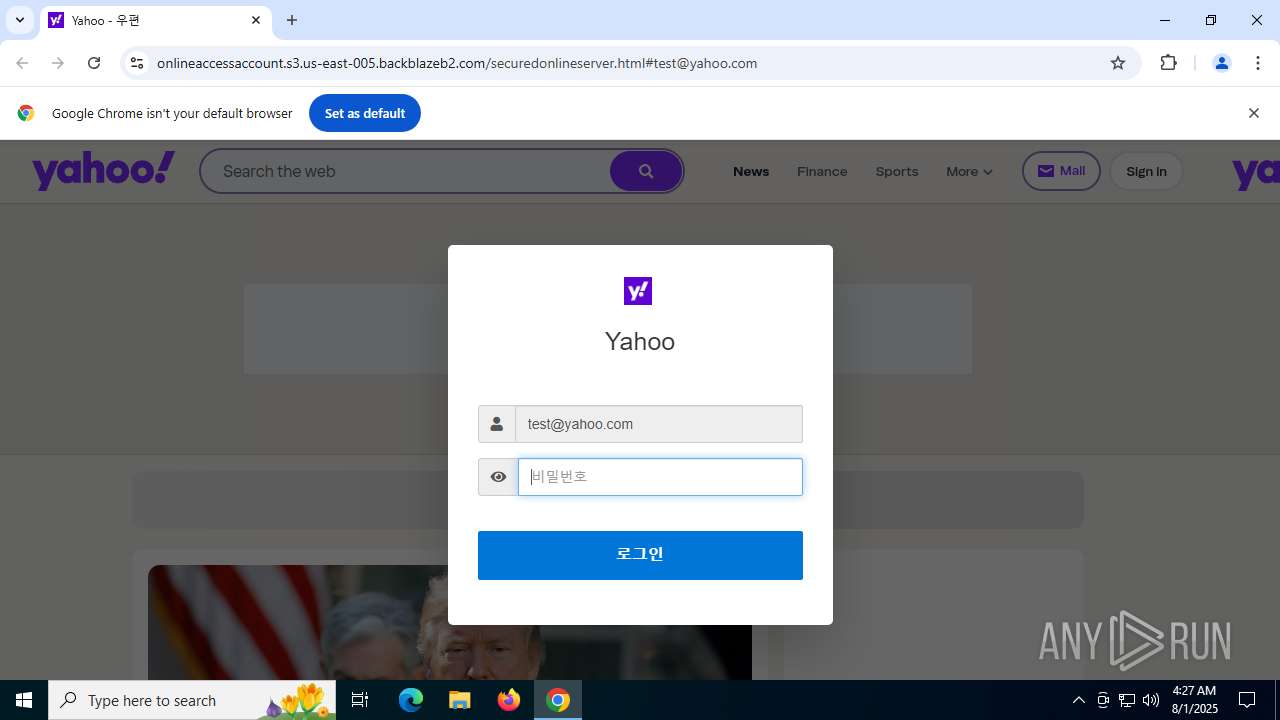Click the Search the web box
The image size is (1280, 720).
pyautogui.click(x=405, y=171)
